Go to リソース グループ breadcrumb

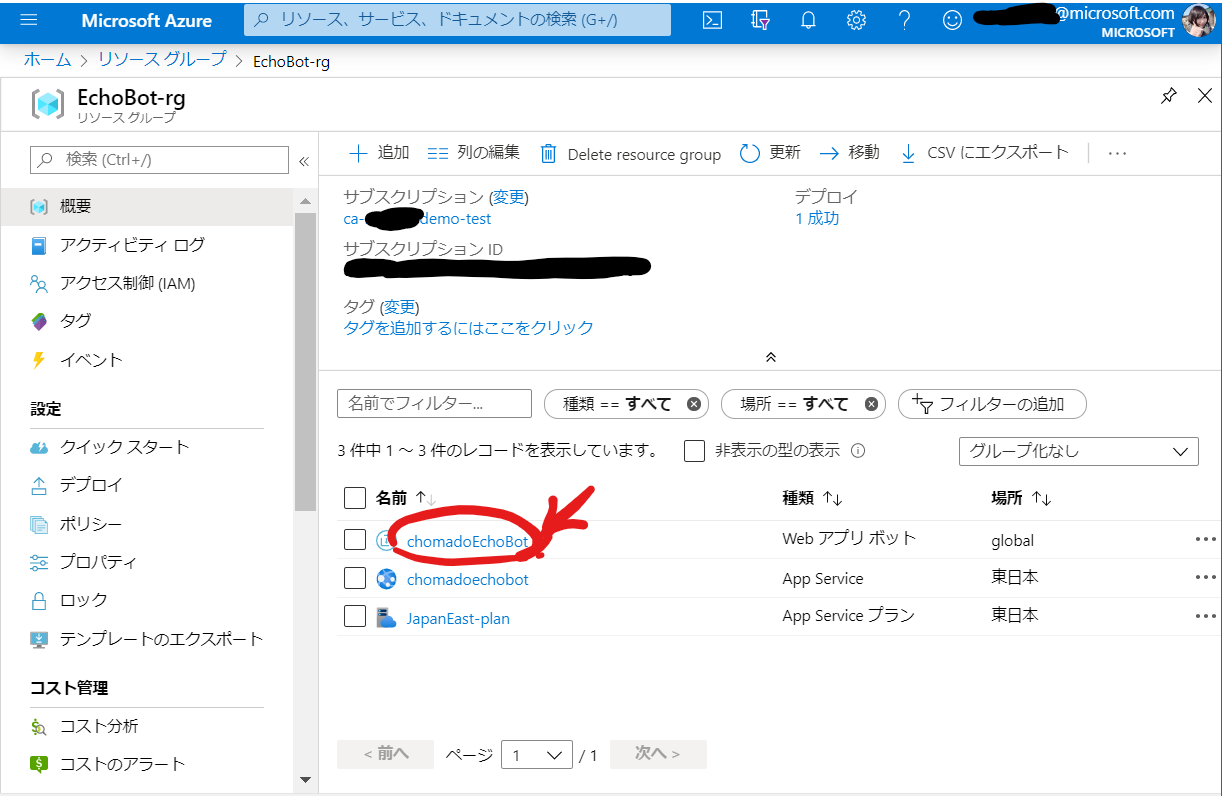163,60
